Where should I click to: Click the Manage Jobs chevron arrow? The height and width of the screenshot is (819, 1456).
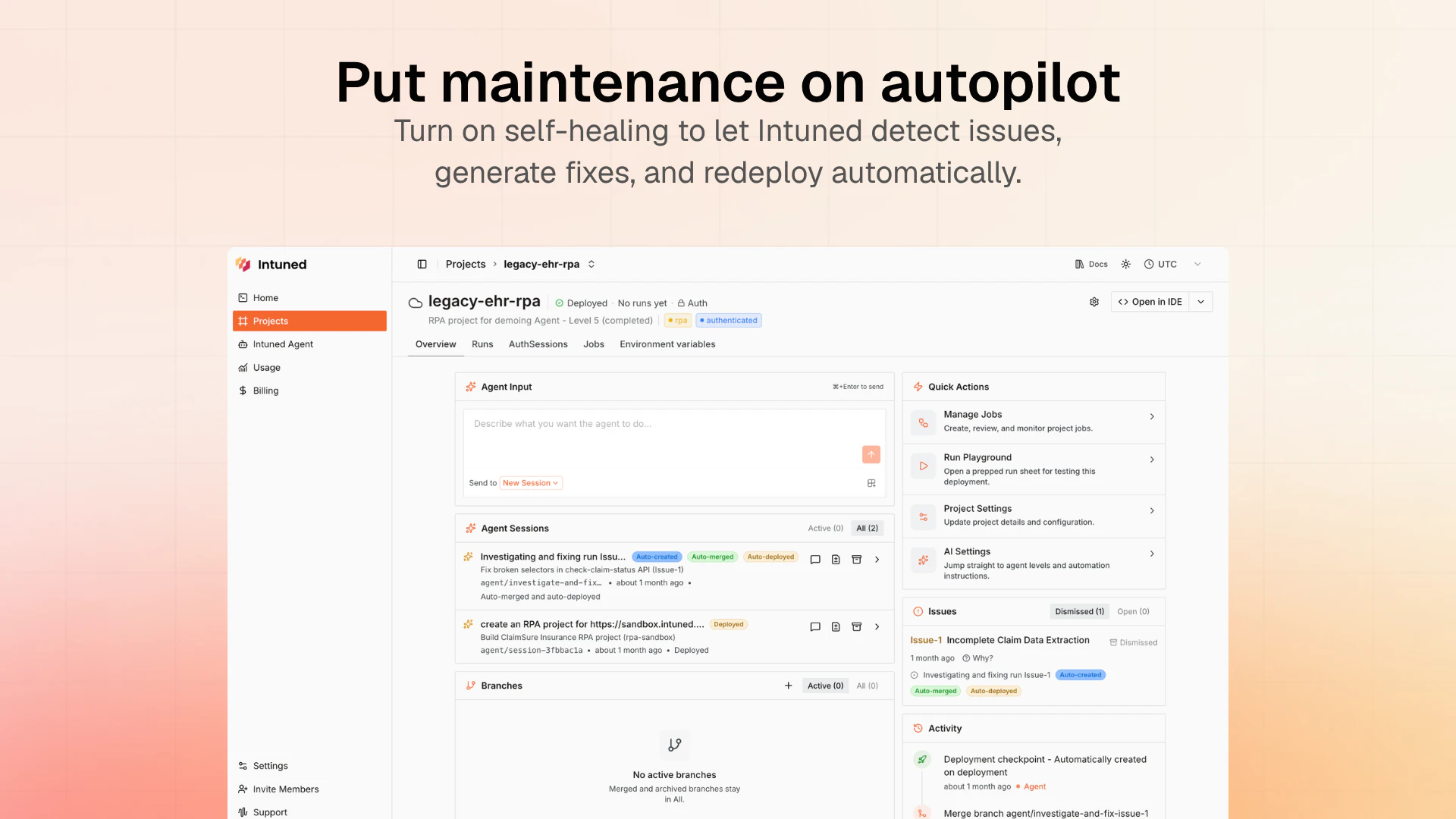point(1152,416)
